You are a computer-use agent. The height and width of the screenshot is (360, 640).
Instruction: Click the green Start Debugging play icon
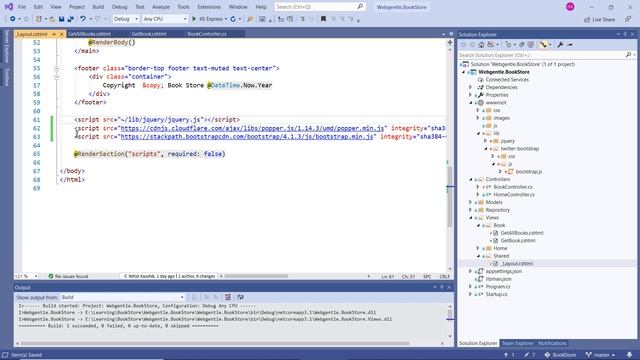(x=194, y=19)
